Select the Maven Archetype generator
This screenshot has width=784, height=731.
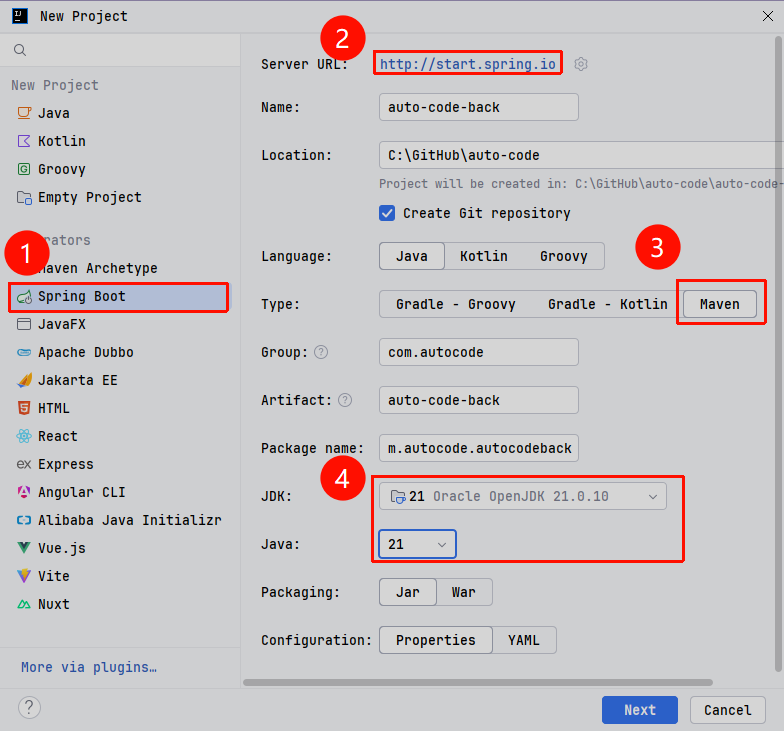point(120,268)
